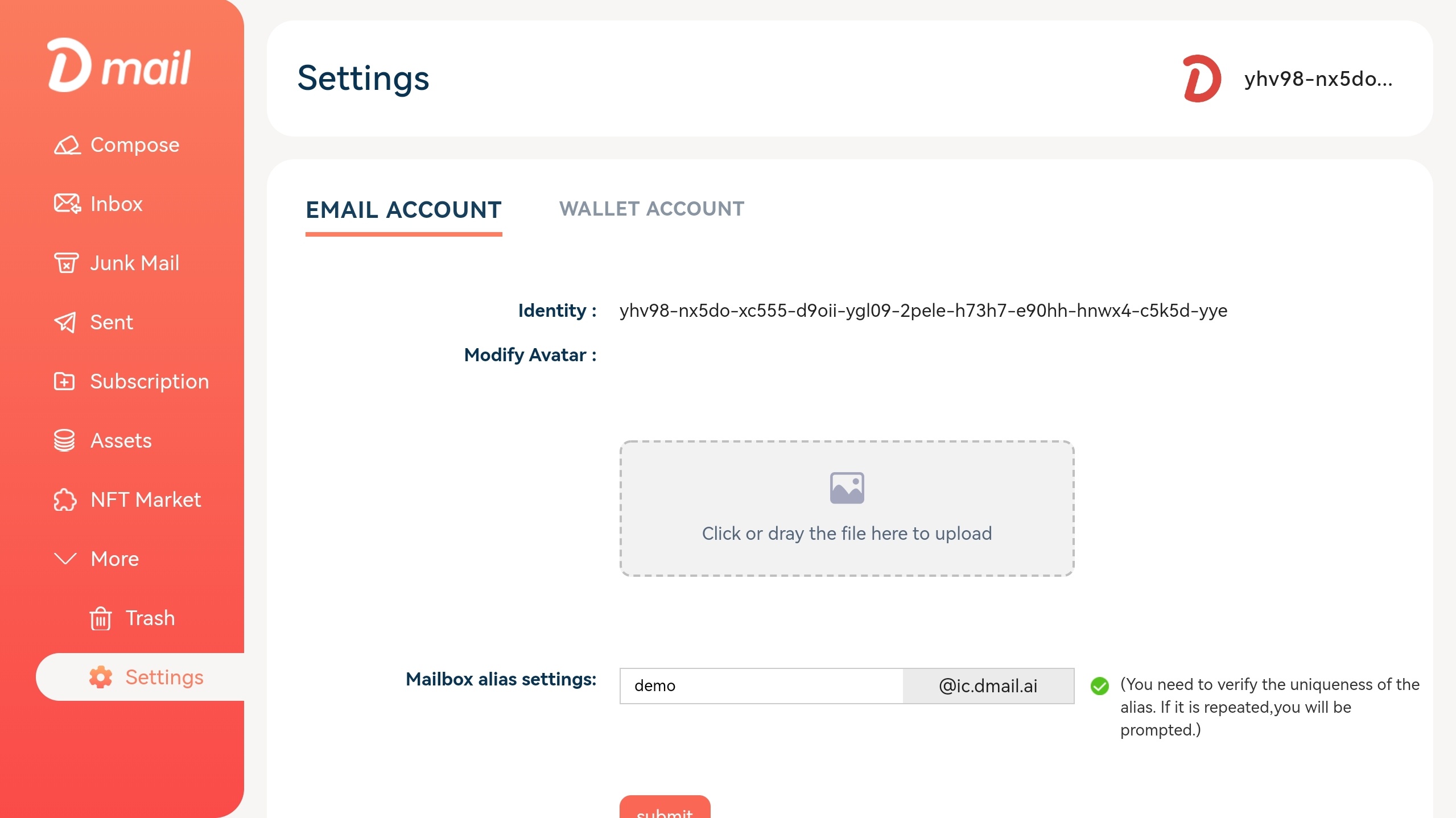Click the Dmail logo in sidebar

[119, 65]
